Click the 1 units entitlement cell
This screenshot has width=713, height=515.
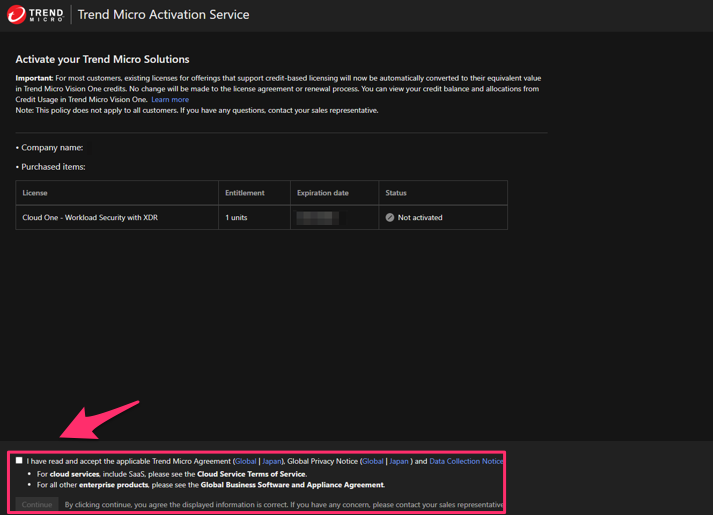(x=236, y=217)
